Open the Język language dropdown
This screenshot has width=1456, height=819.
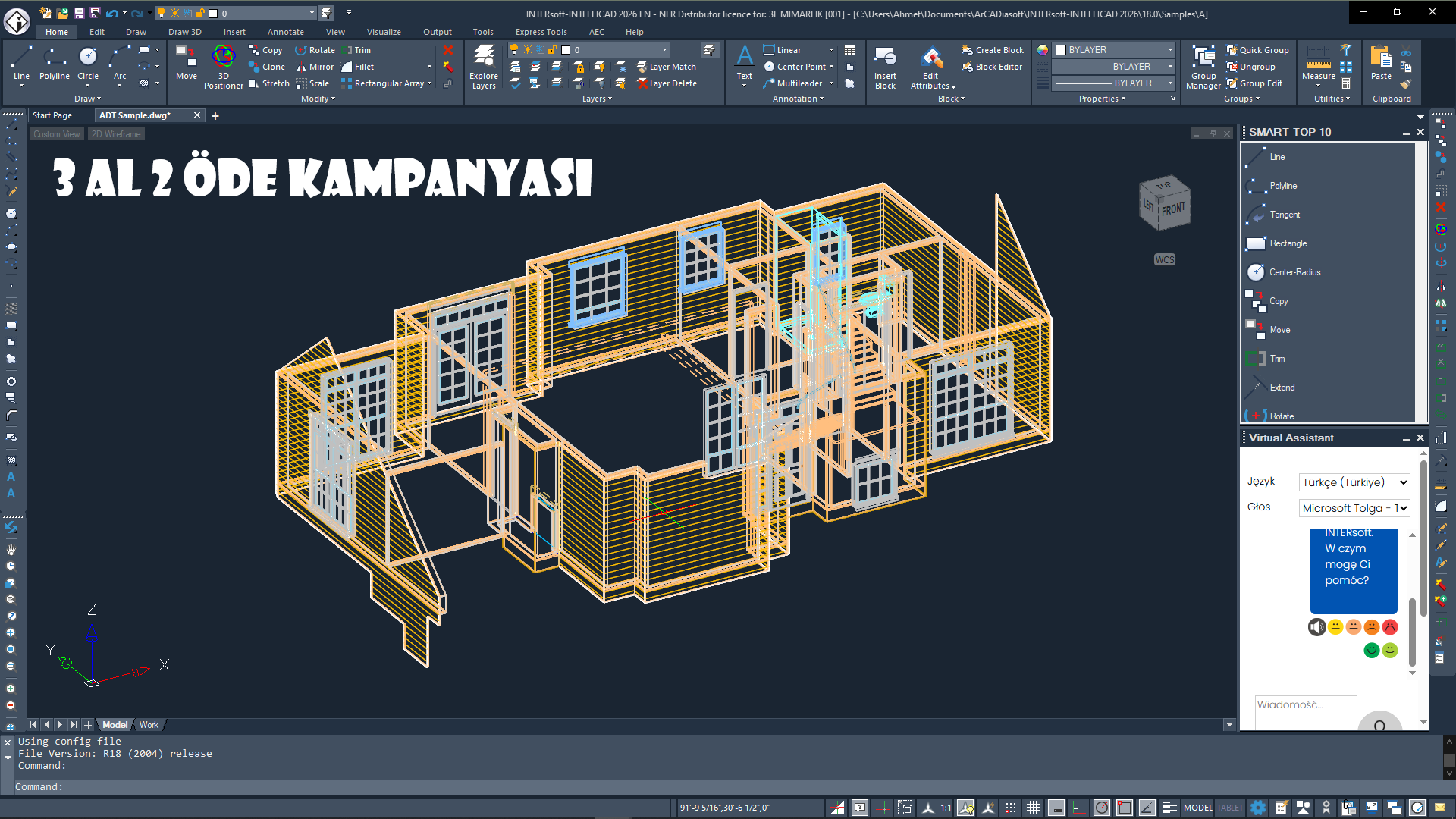[1354, 482]
